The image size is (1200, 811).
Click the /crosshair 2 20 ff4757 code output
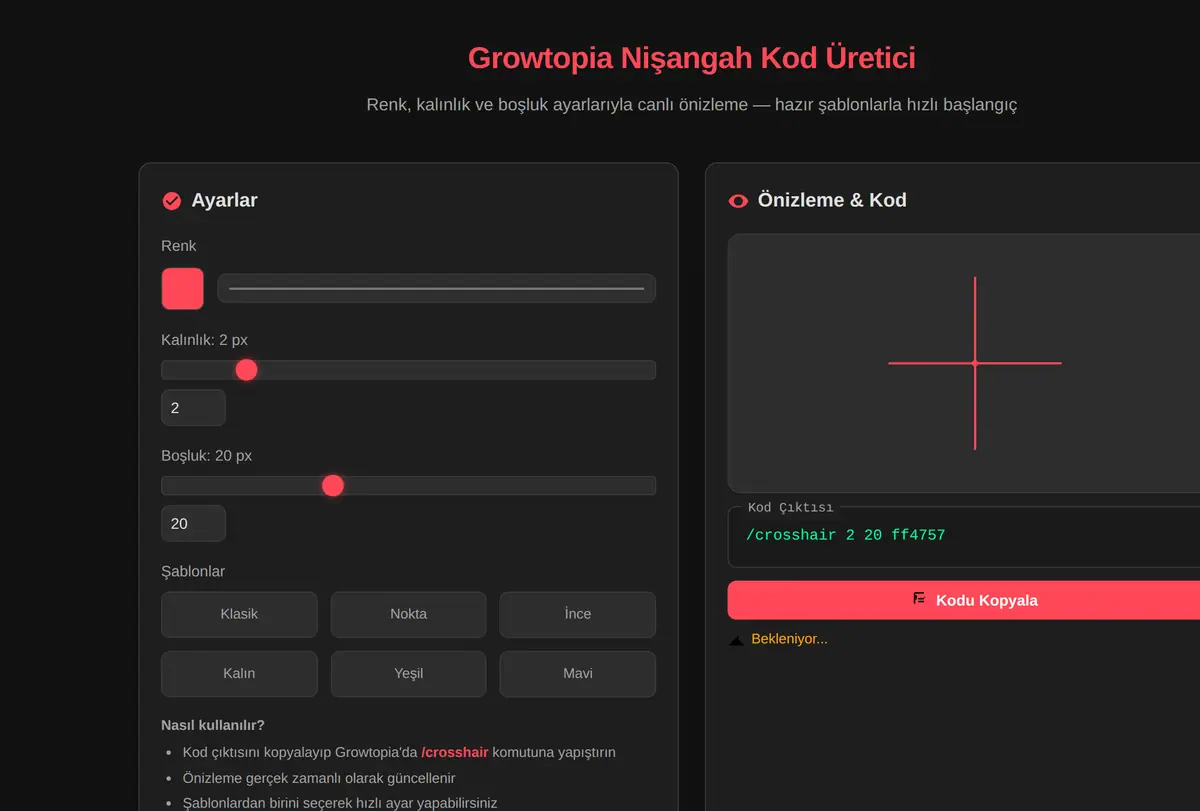click(845, 535)
